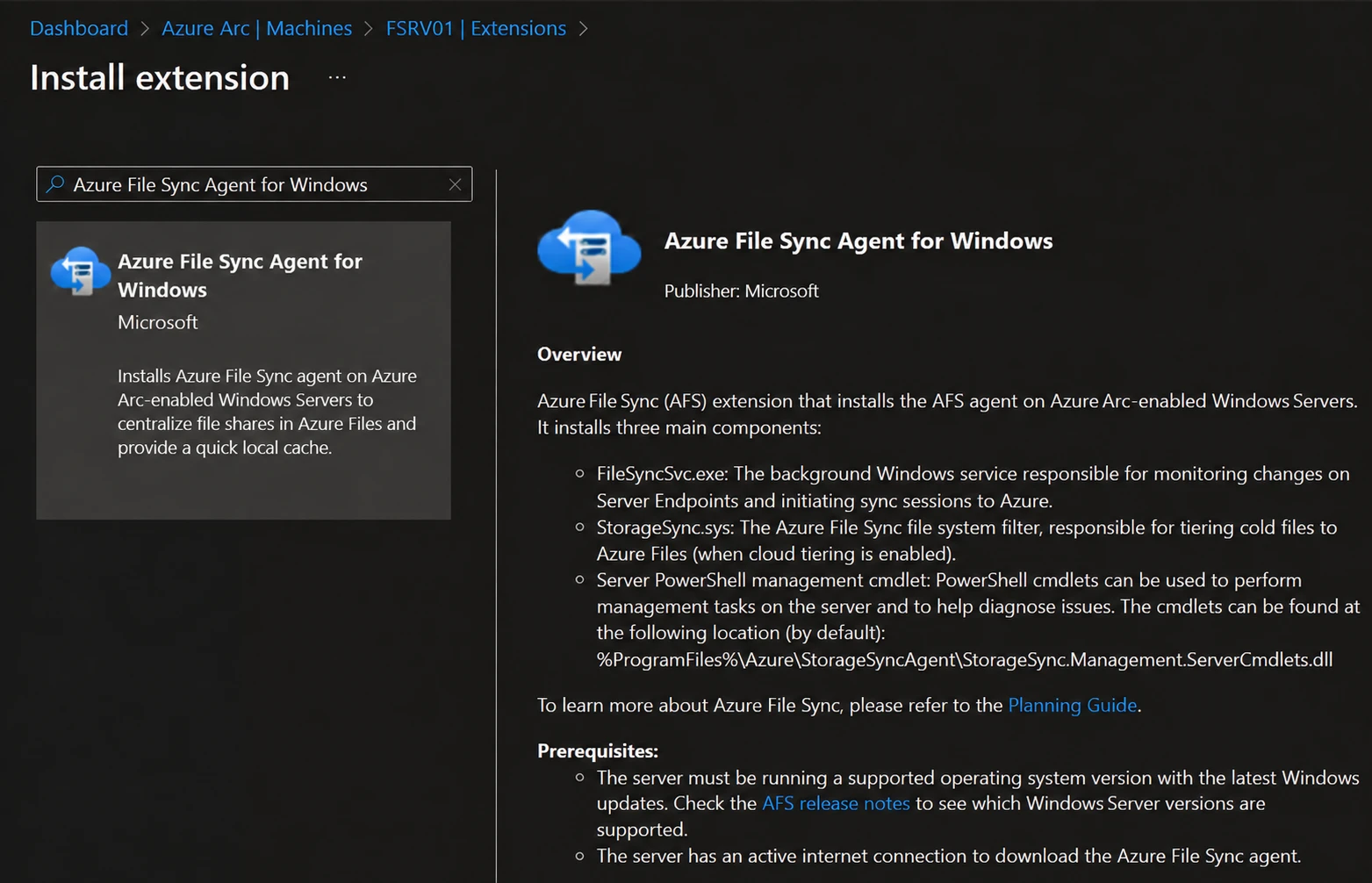This screenshot has width=1372, height=883.
Task: Clear the extension search box text
Action: tap(455, 184)
